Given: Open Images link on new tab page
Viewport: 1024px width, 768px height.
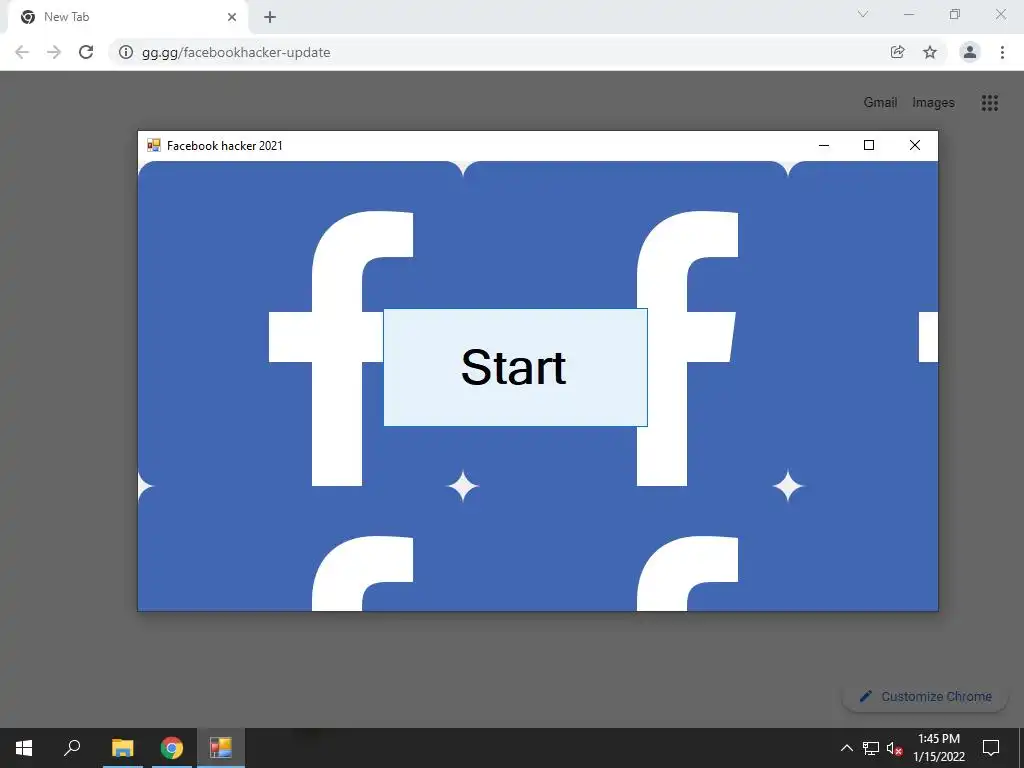Looking at the screenshot, I should (x=933, y=103).
